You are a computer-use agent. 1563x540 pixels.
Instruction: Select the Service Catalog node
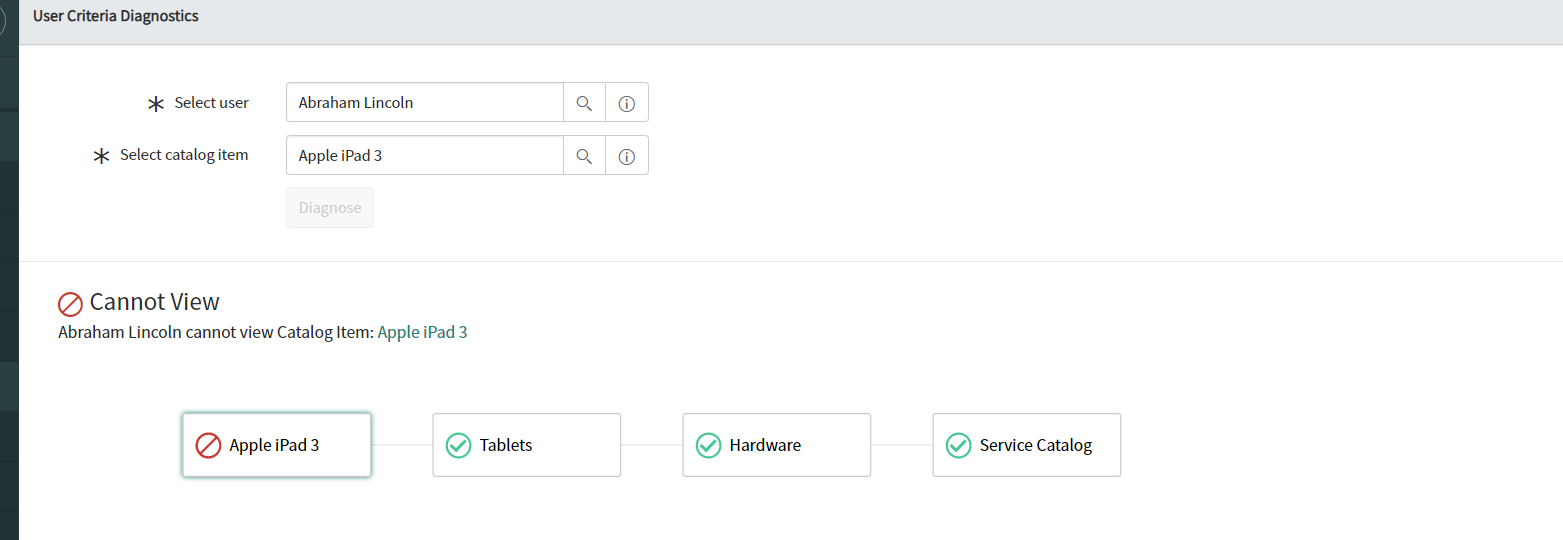pyautogui.click(x=1027, y=445)
